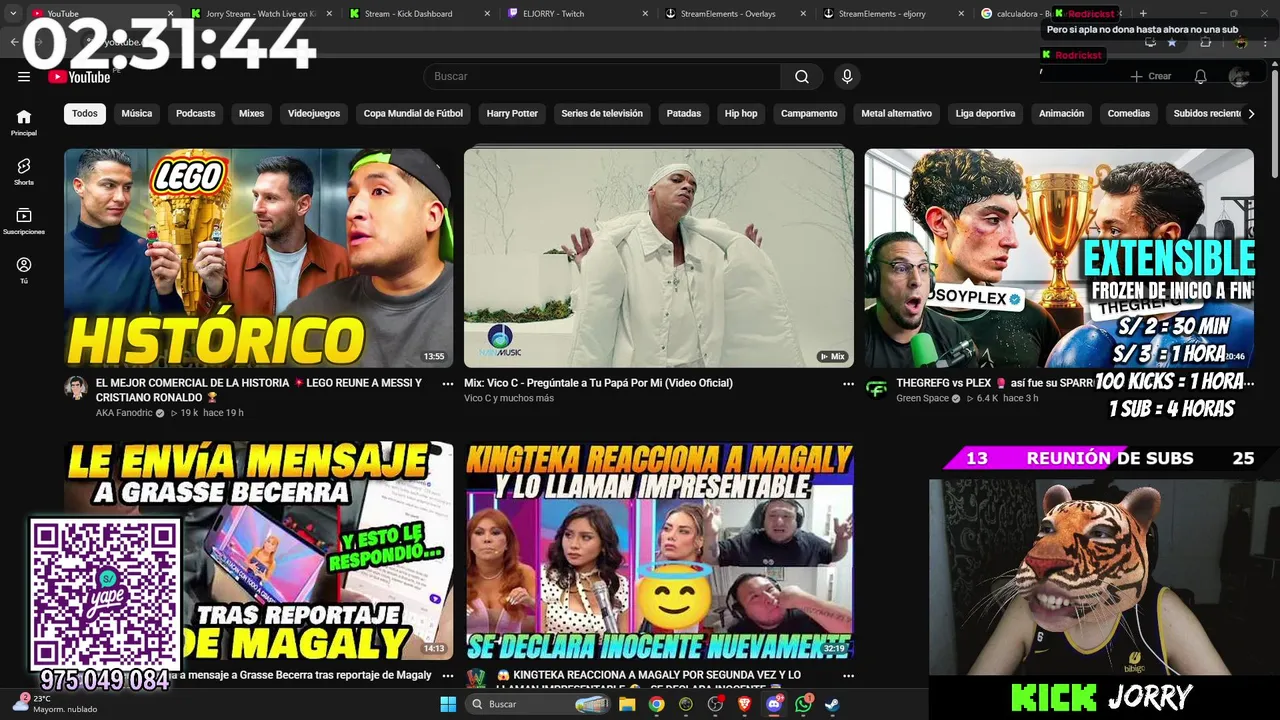The width and height of the screenshot is (1280, 720).
Task: Open weather widget showing 23°C
Action: [x=55, y=704]
